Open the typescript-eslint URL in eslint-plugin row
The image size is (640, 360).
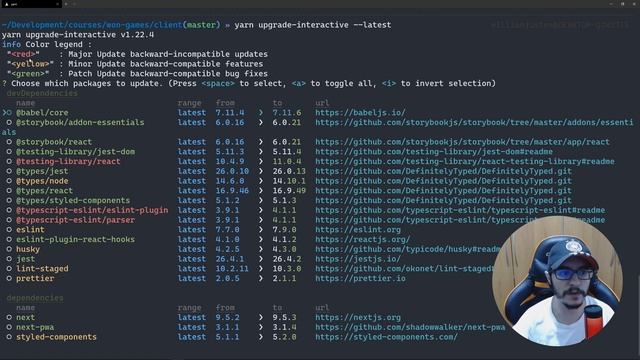pos(460,210)
